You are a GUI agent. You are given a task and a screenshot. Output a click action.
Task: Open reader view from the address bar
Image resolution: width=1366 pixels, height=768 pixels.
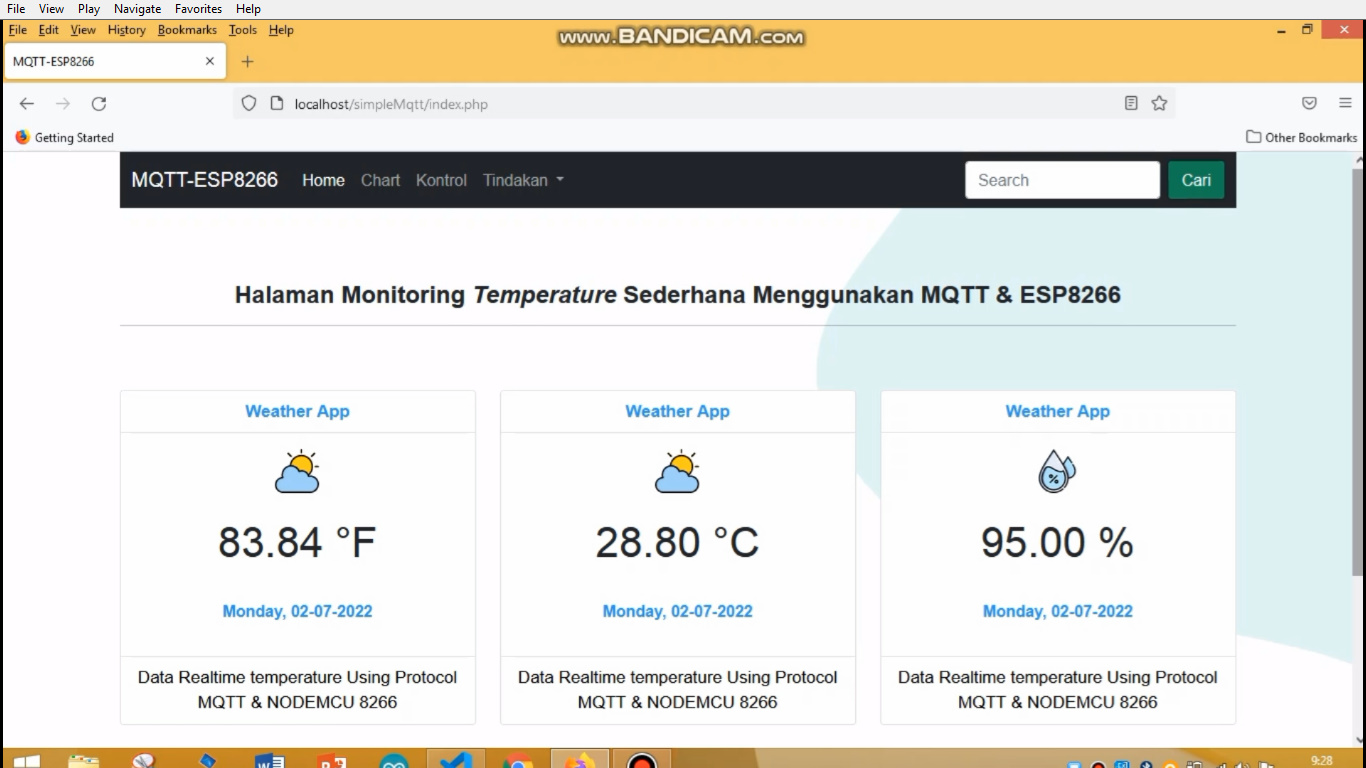coord(1131,103)
